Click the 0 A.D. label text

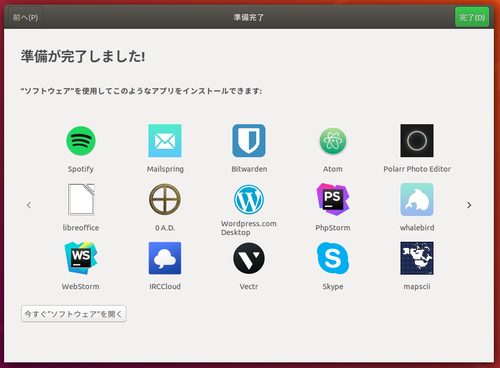(x=165, y=228)
